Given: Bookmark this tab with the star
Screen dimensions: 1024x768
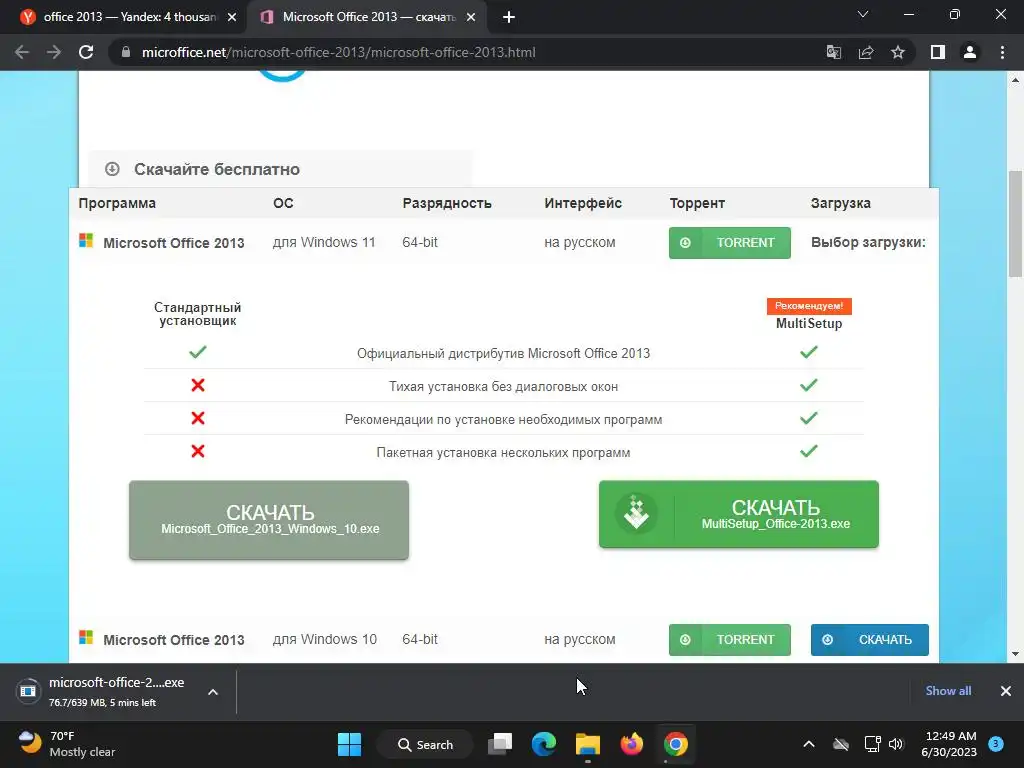Looking at the screenshot, I should pos(898,52).
